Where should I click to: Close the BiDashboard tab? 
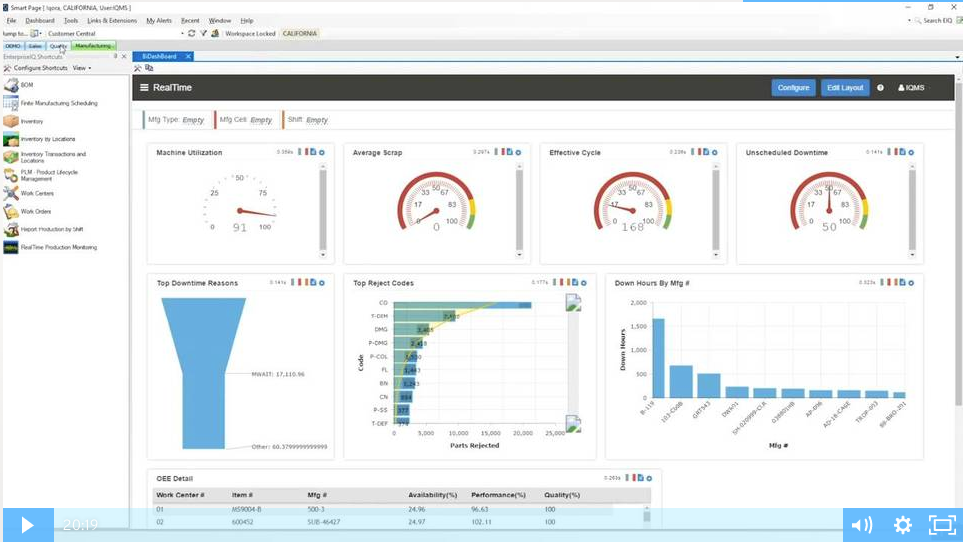189,56
